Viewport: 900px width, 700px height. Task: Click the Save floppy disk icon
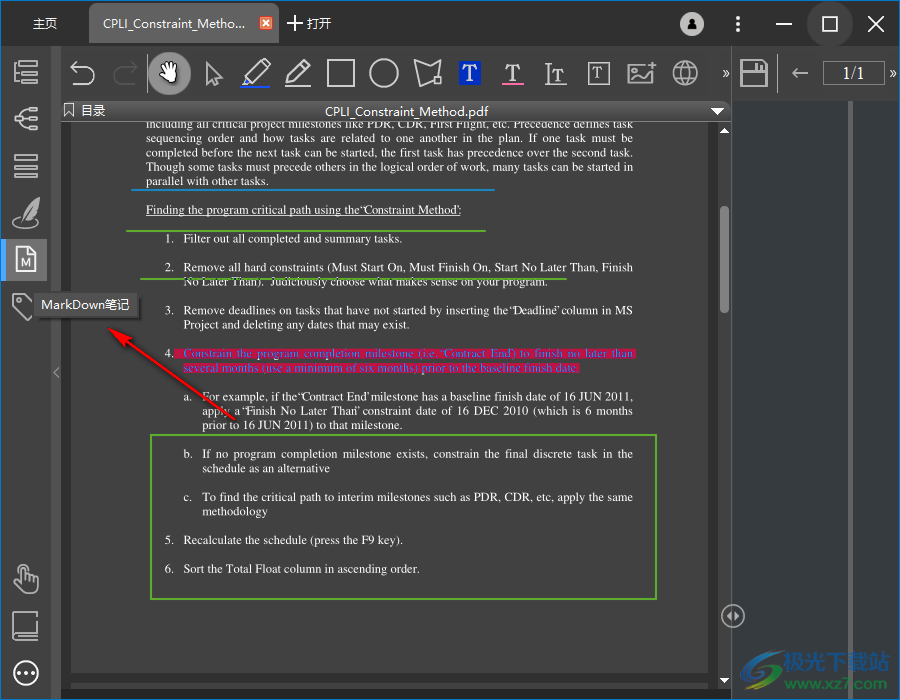coord(754,73)
